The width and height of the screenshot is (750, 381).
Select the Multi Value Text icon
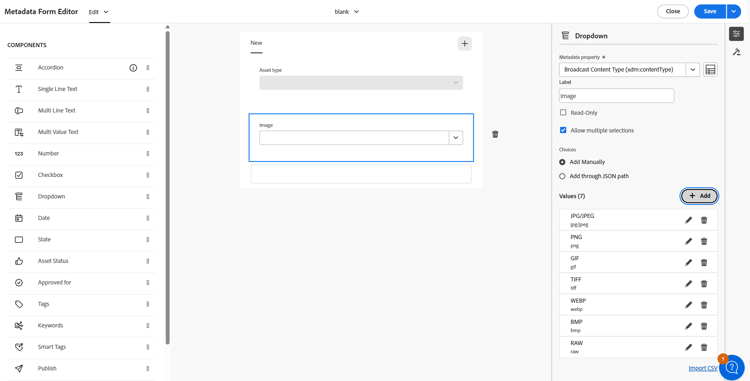[x=19, y=132]
